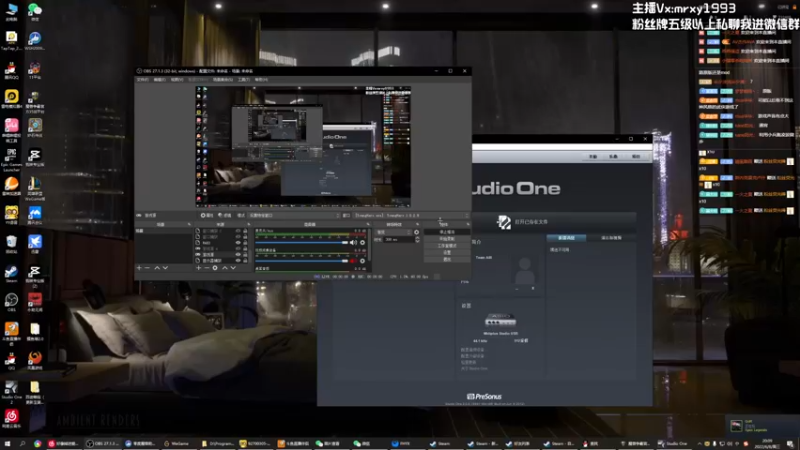
Task: Click transition duration 300 ms field
Action: coord(399,240)
